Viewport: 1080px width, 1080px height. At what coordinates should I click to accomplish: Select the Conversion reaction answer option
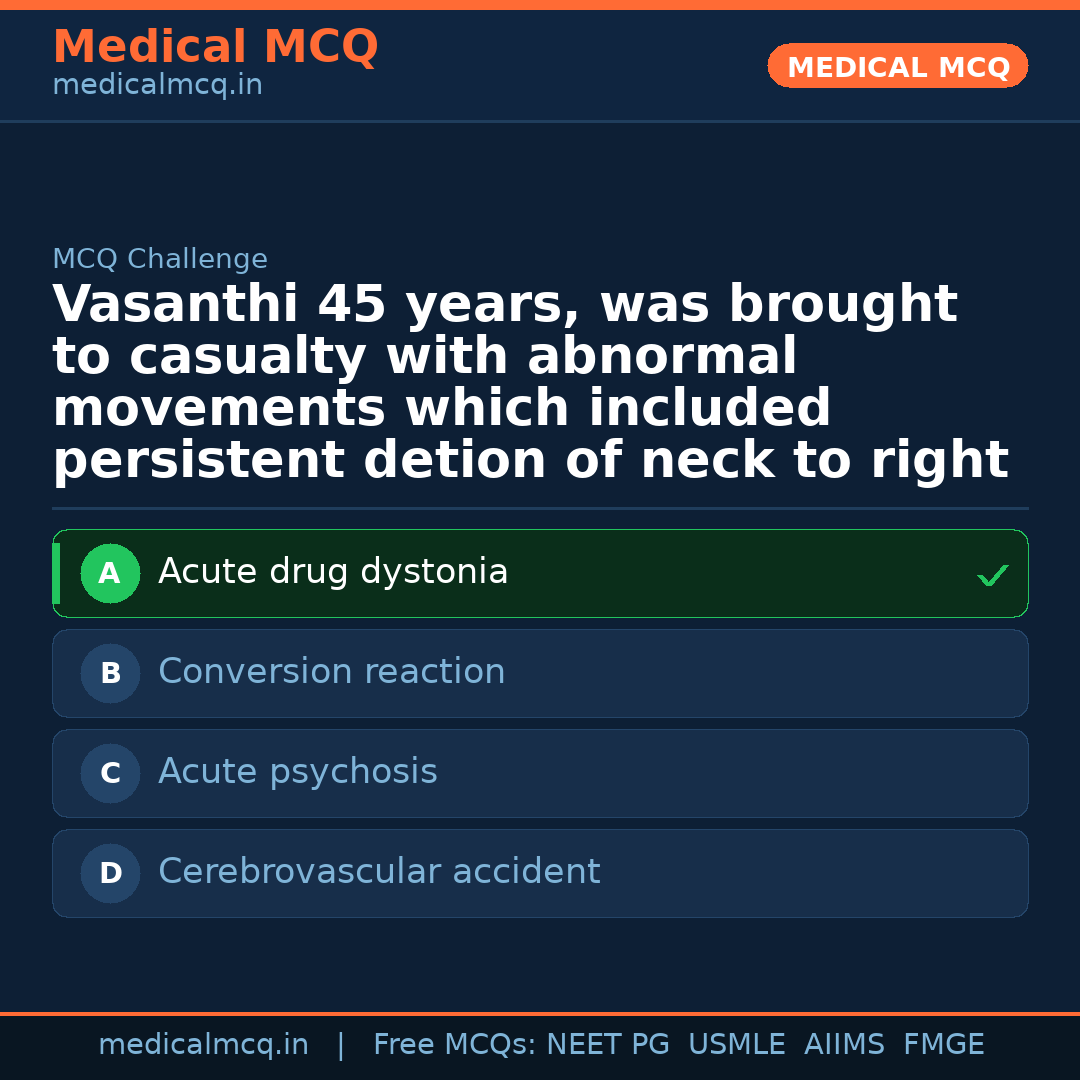point(331,671)
